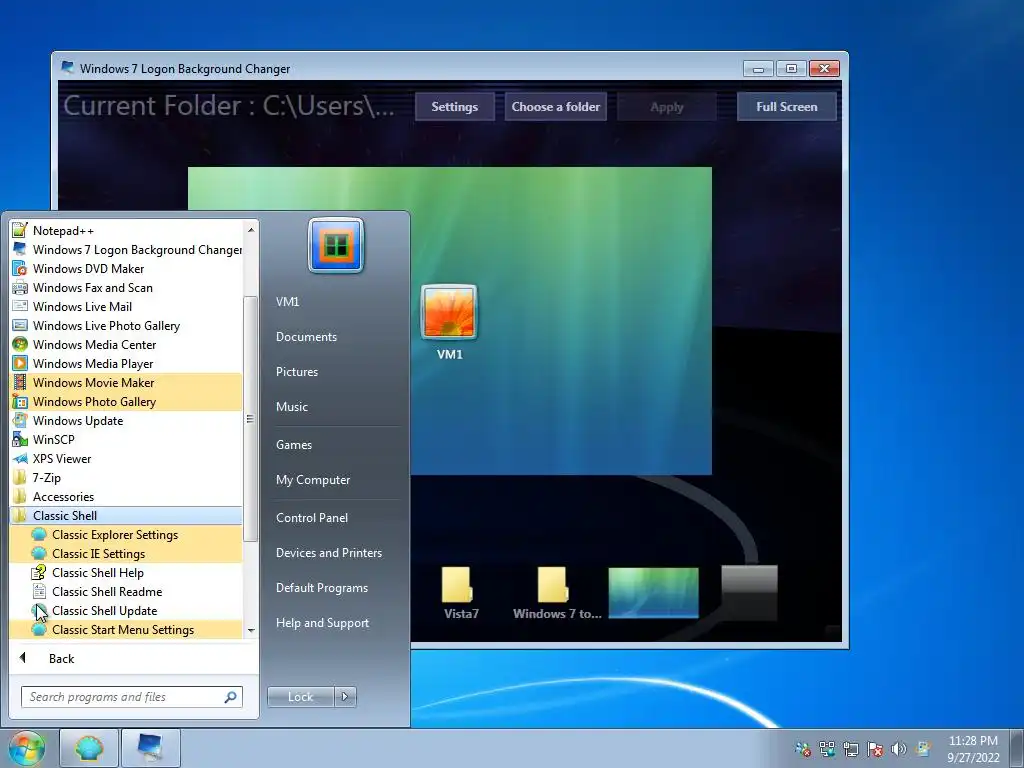The width and height of the screenshot is (1024, 768).
Task: Open Classic Shell Readme
Action: [126, 591]
